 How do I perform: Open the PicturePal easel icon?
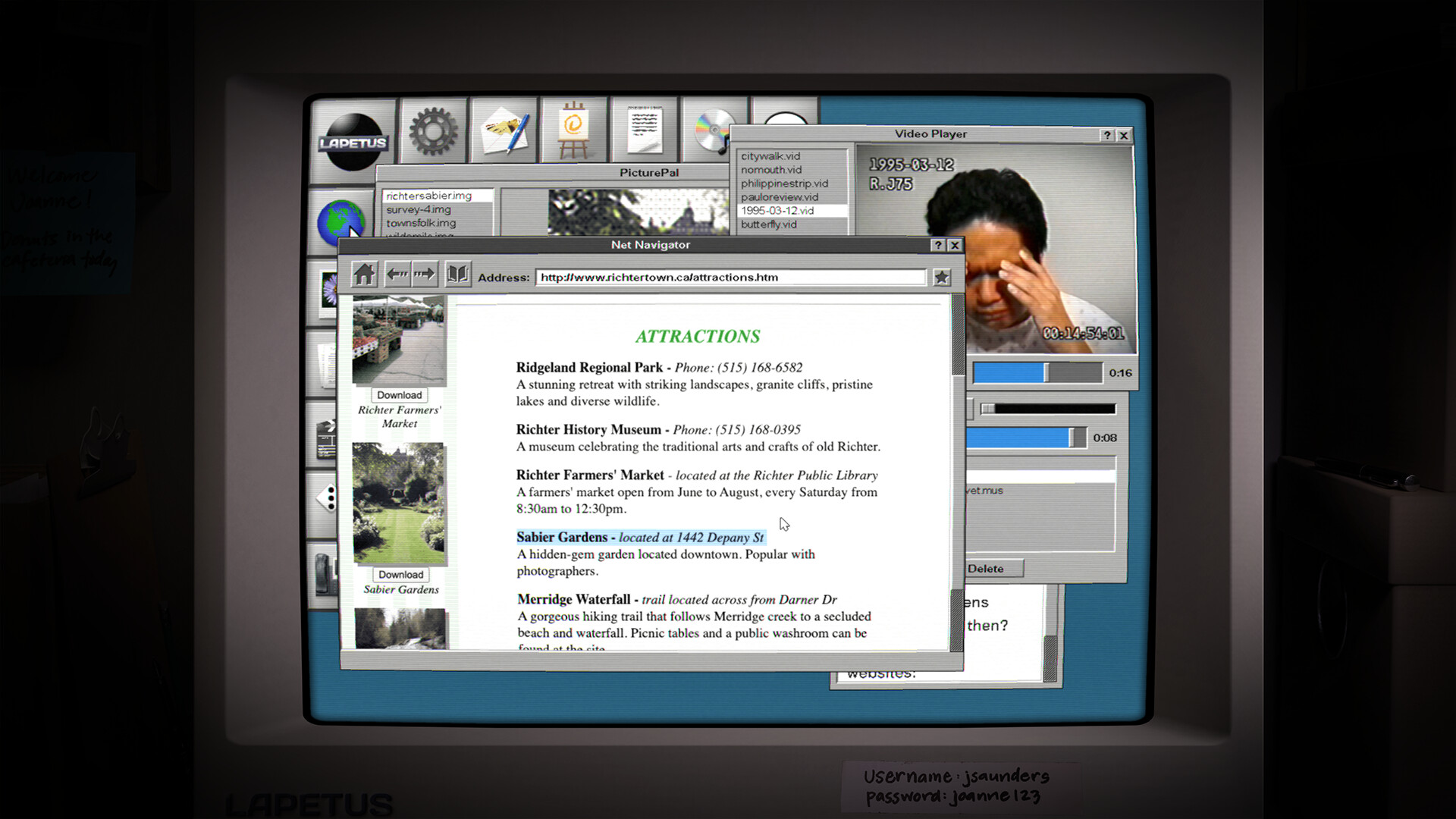(x=574, y=130)
